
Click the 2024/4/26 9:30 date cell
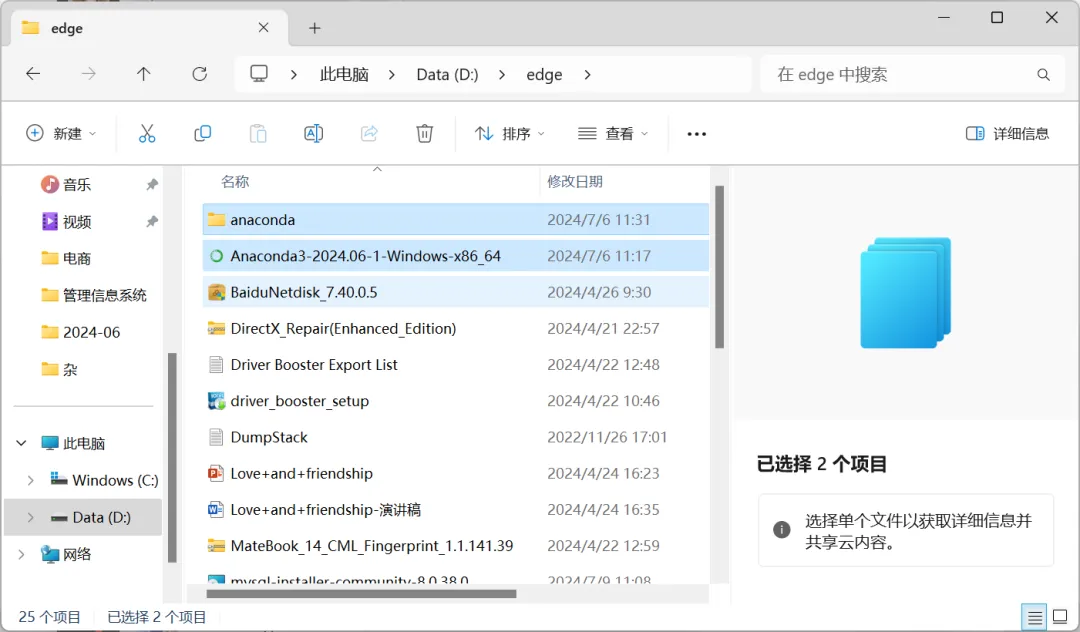point(599,293)
